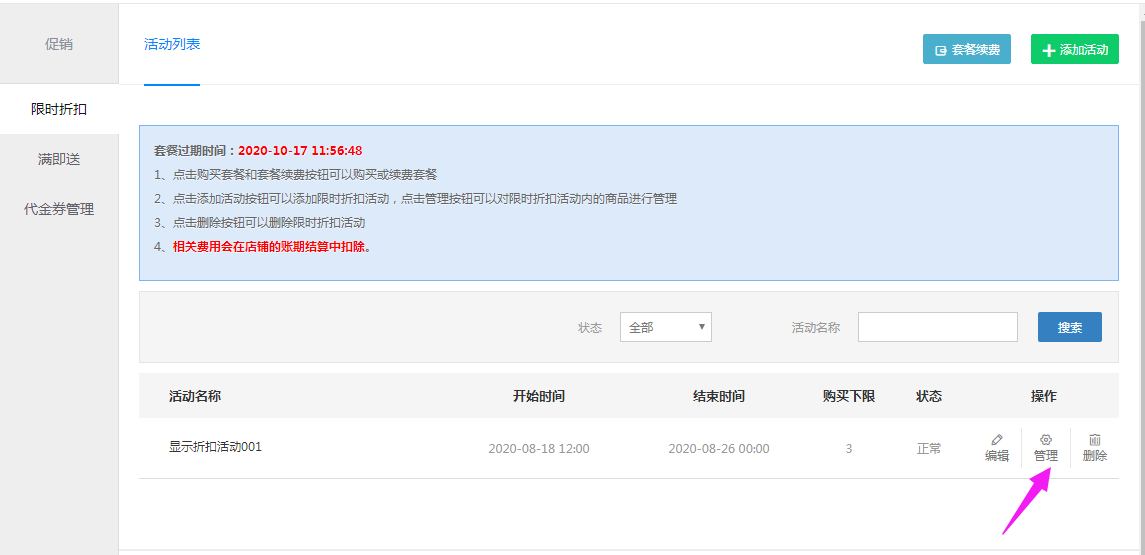Screen dimensions: 1145x555
Task: Click the 购买下限 column header
Action: click(849, 397)
